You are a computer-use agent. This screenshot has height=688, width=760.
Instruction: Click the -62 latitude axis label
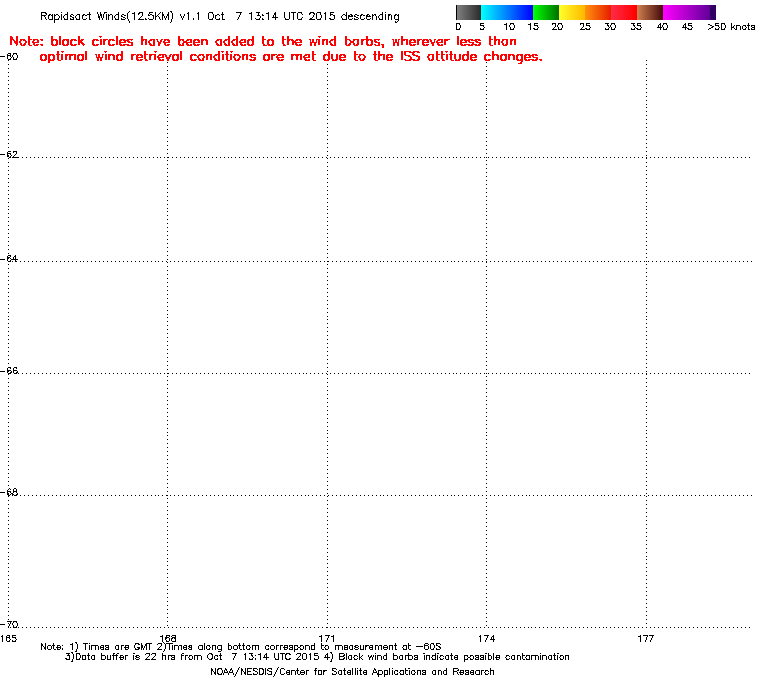[9, 154]
